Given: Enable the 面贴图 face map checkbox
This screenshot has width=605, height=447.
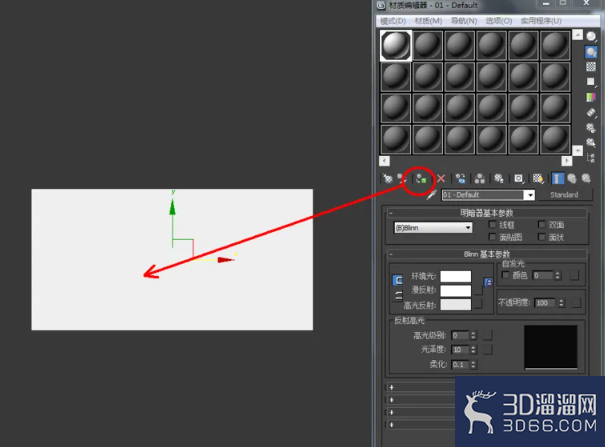Looking at the screenshot, I should tap(492, 237).
